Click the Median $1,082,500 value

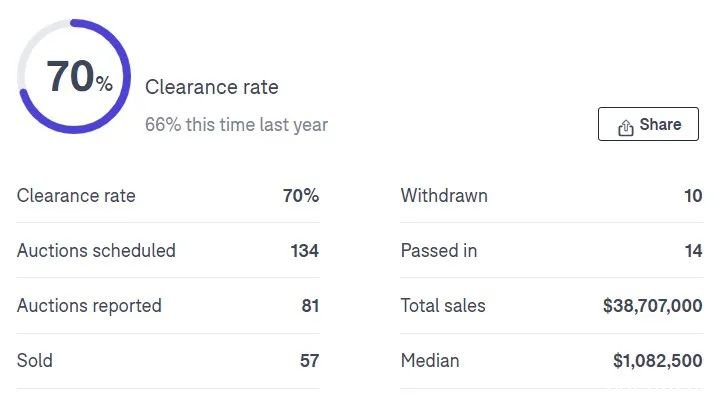658,361
